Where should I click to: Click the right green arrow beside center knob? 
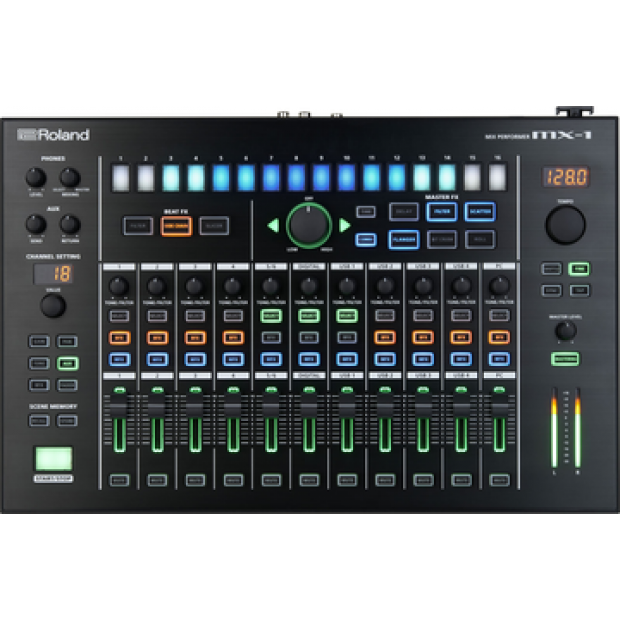coord(345,225)
